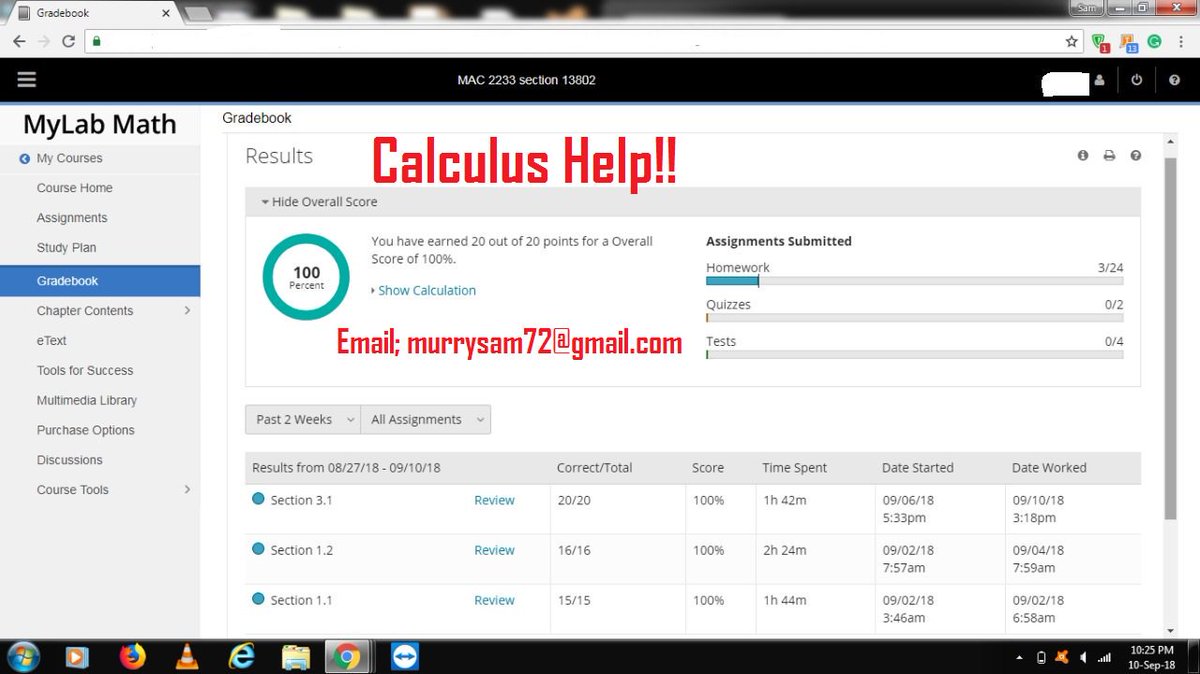Click the Date Worked column header
The width and height of the screenshot is (1200, 674).
1049,468
